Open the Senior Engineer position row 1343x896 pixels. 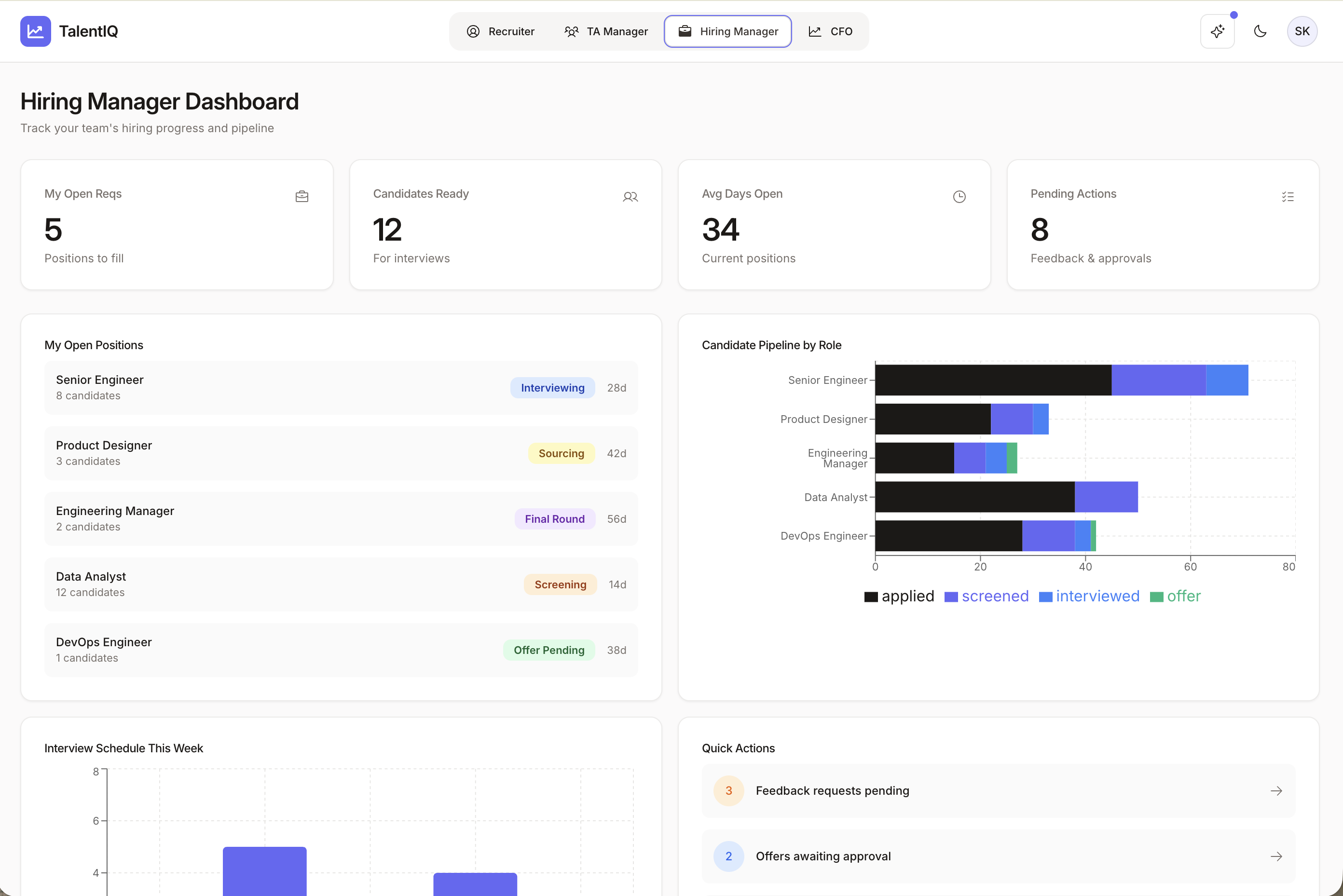click(x=341, y=387)
